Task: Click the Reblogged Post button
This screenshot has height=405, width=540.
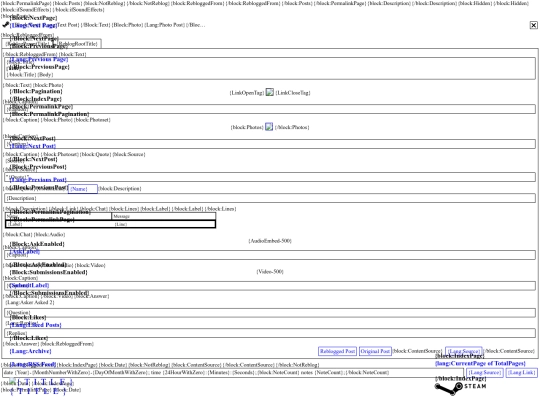Action: click(x=337, y=351)
